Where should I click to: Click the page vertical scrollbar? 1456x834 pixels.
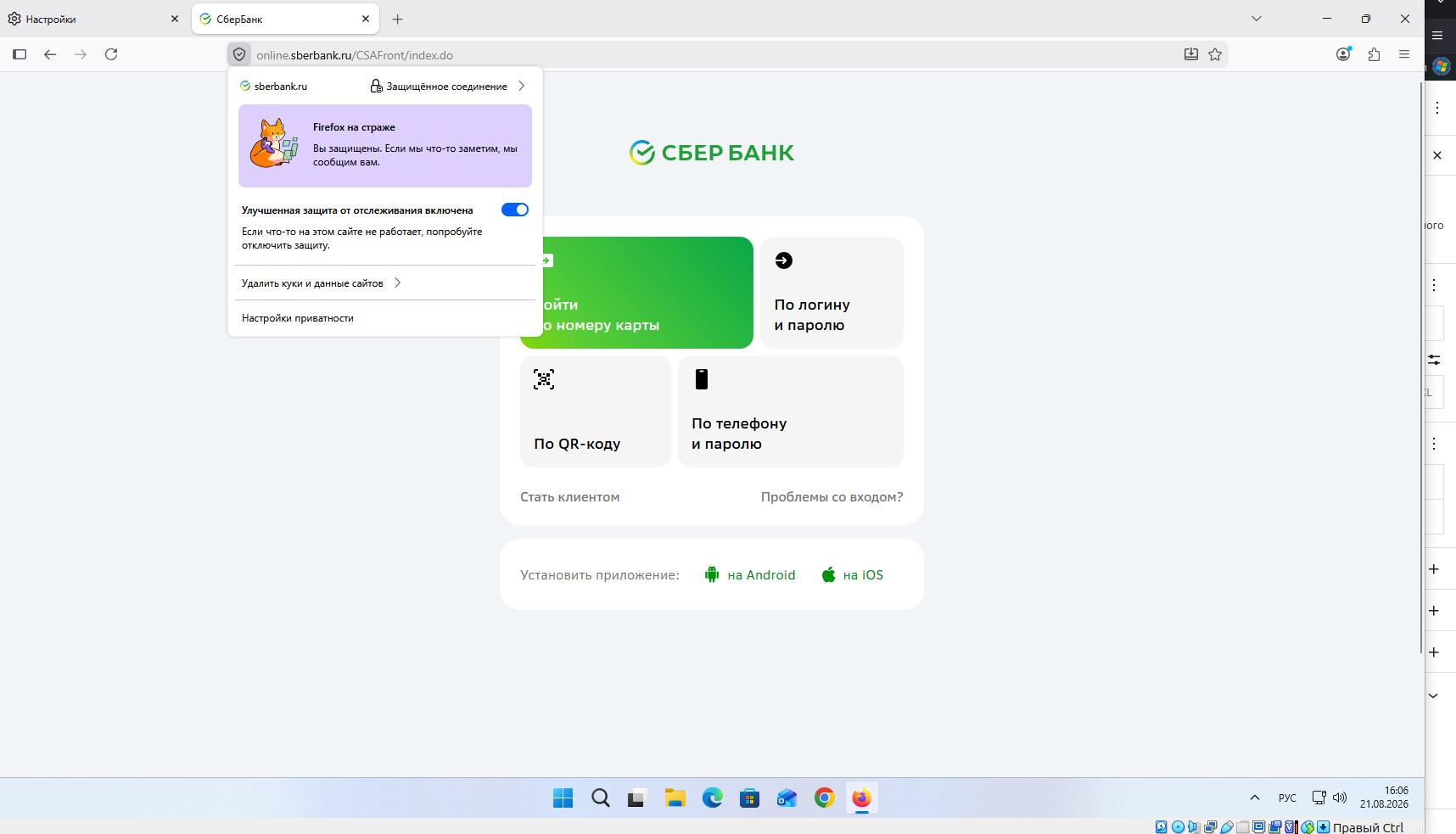(1423, 367)
